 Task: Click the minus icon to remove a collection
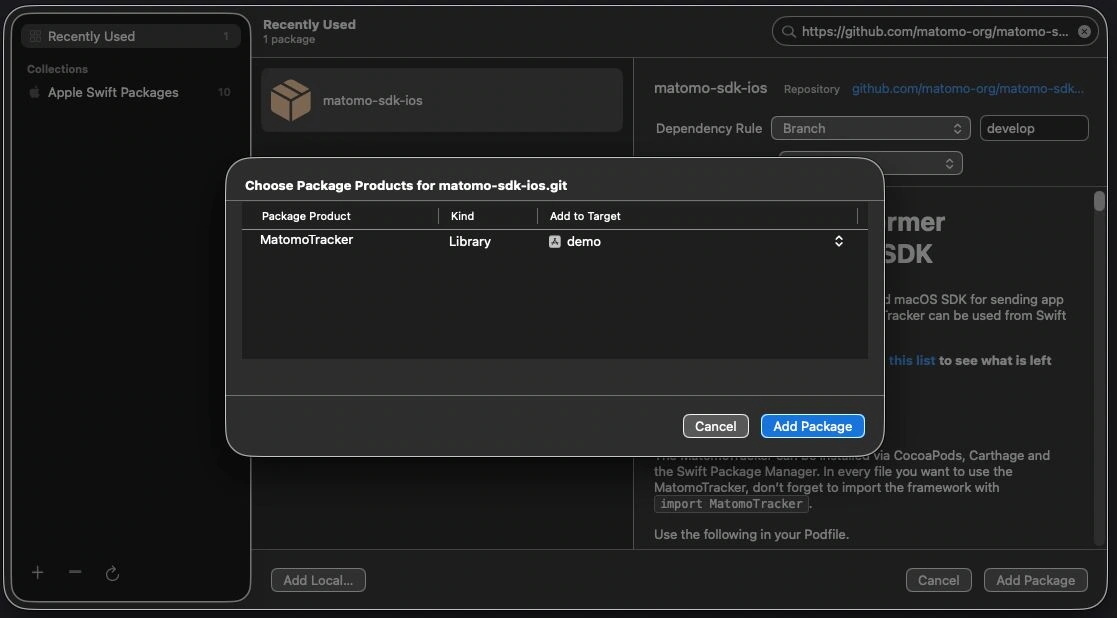point(75,572)
